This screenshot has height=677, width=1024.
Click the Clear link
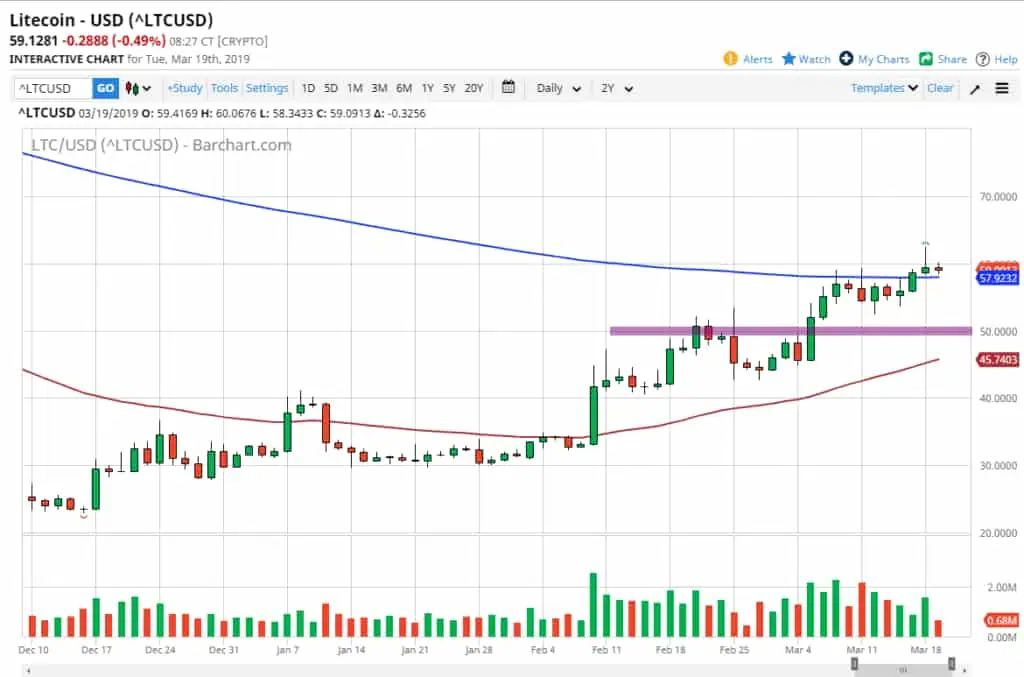pyautogui.click(x=939, y=88)
